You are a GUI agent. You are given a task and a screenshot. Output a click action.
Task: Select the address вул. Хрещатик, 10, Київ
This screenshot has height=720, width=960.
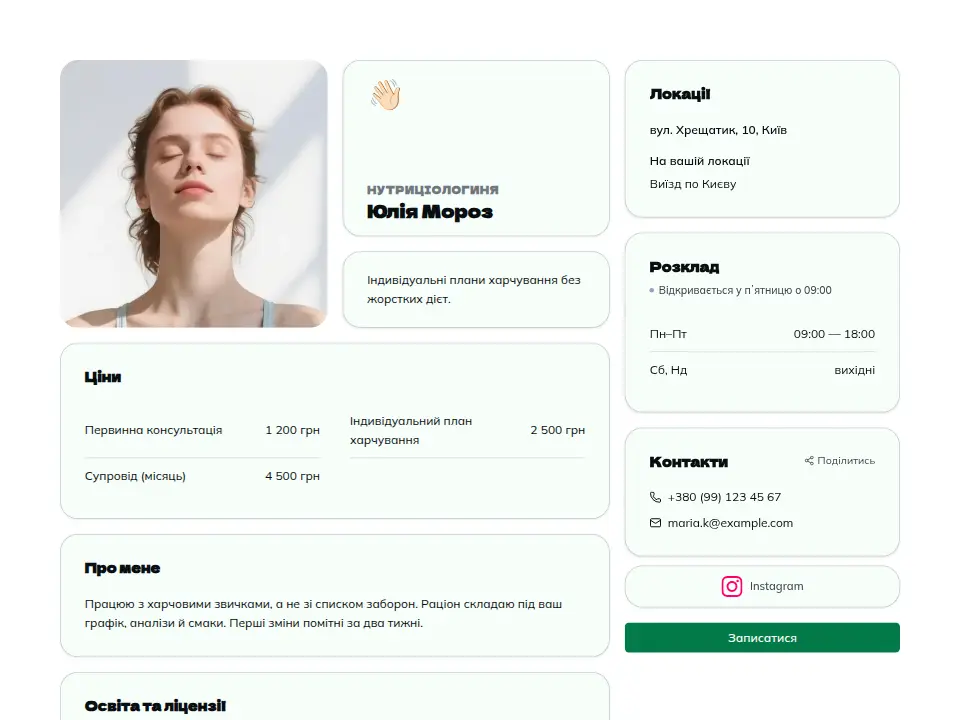pyautogui.click(x=718, y=130)
